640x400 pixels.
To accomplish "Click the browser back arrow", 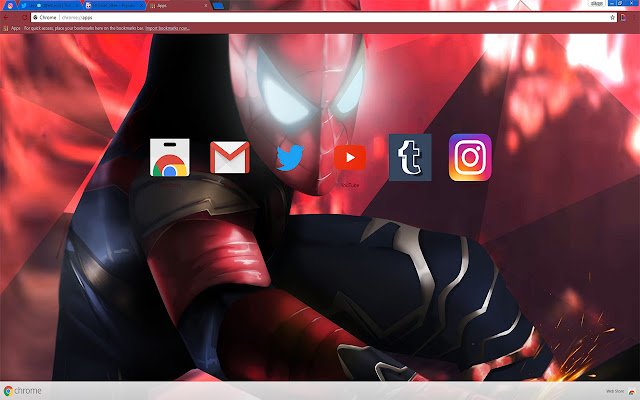I will click(6, 18).
